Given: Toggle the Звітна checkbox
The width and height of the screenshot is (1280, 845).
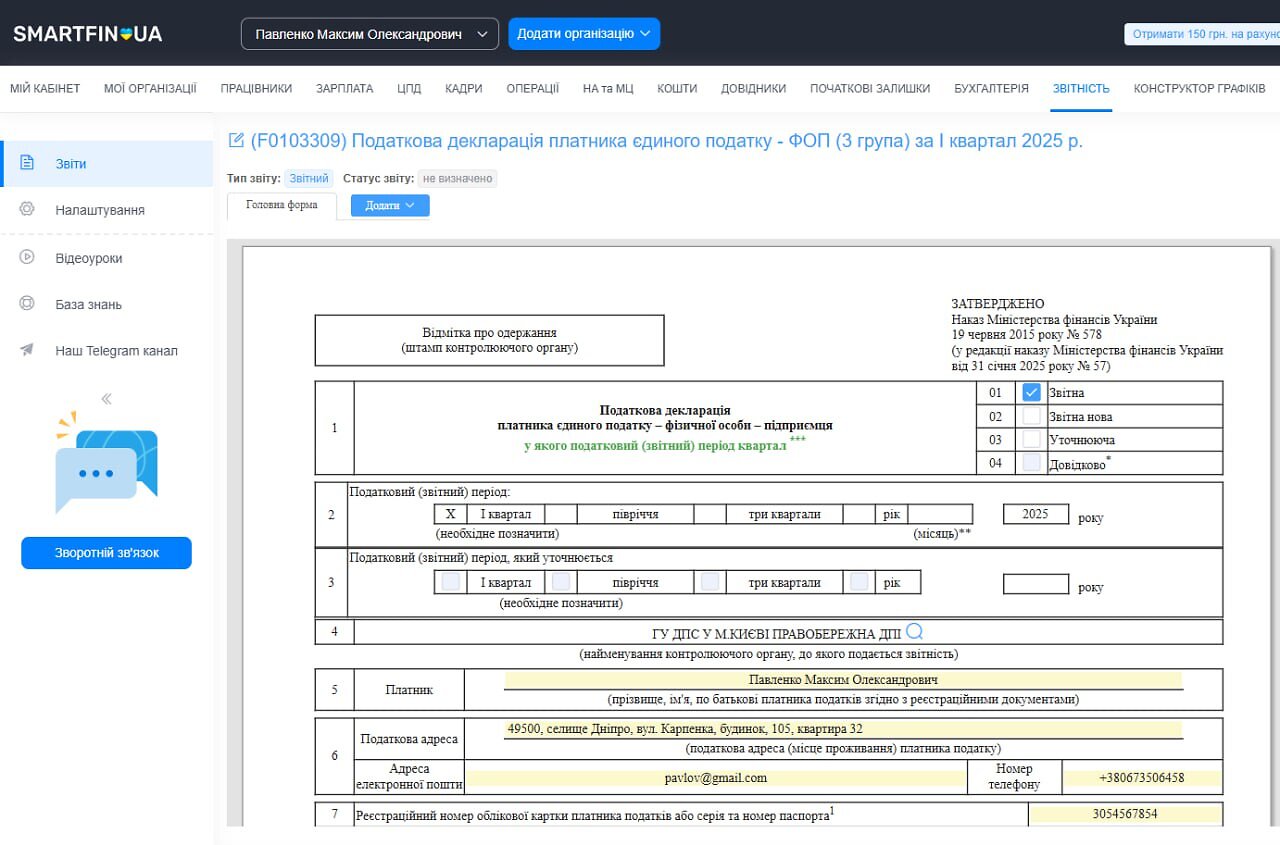Looking at the screenshot, I should pos(1032,393).
